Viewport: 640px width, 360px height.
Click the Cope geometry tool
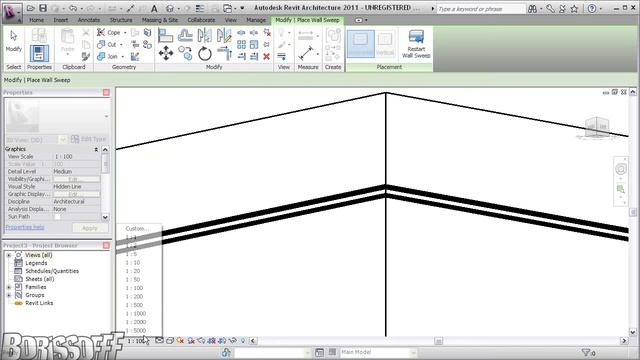tap(109, 32)
